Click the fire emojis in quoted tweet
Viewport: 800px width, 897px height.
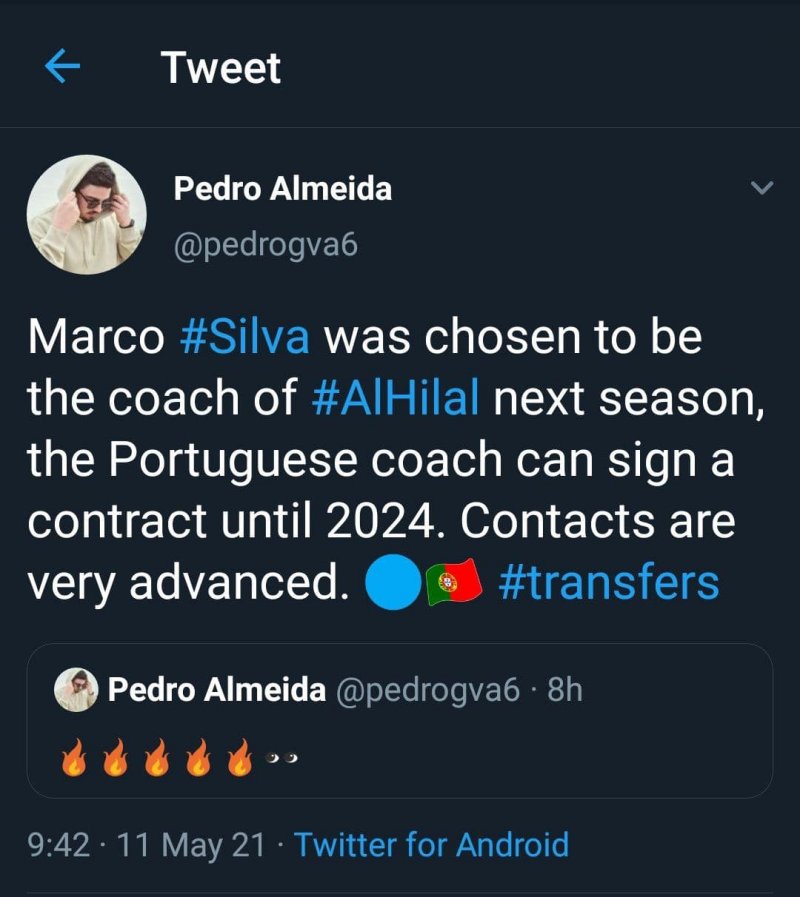(157, 757)
